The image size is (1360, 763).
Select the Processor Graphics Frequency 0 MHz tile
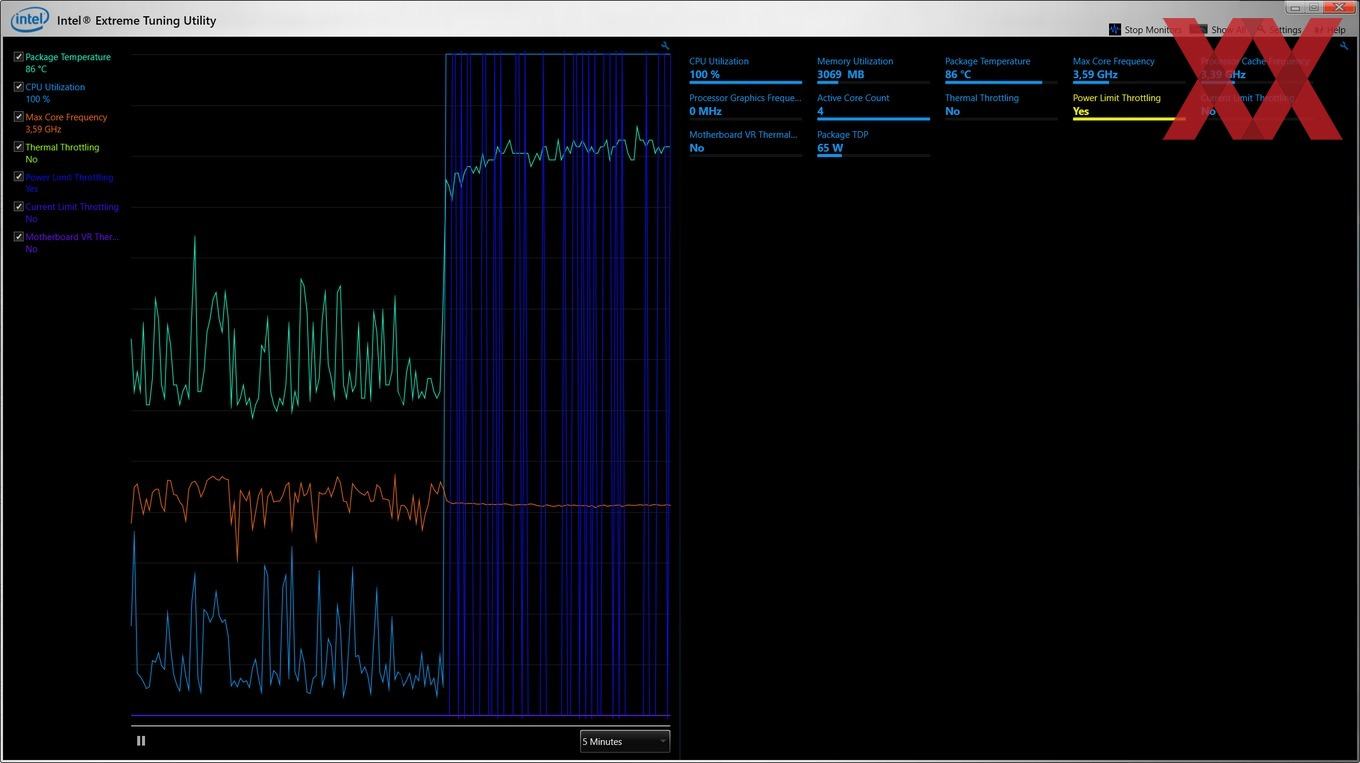pos(745,106)
